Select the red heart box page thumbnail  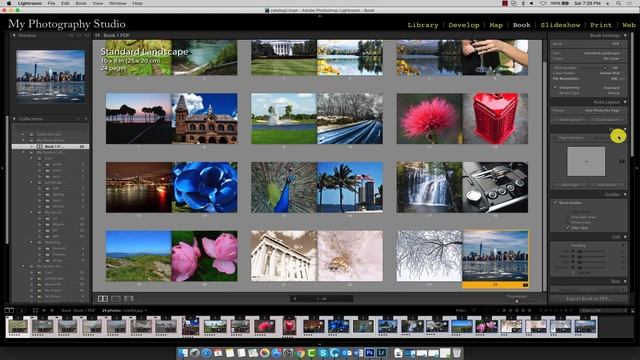(495, 118)
